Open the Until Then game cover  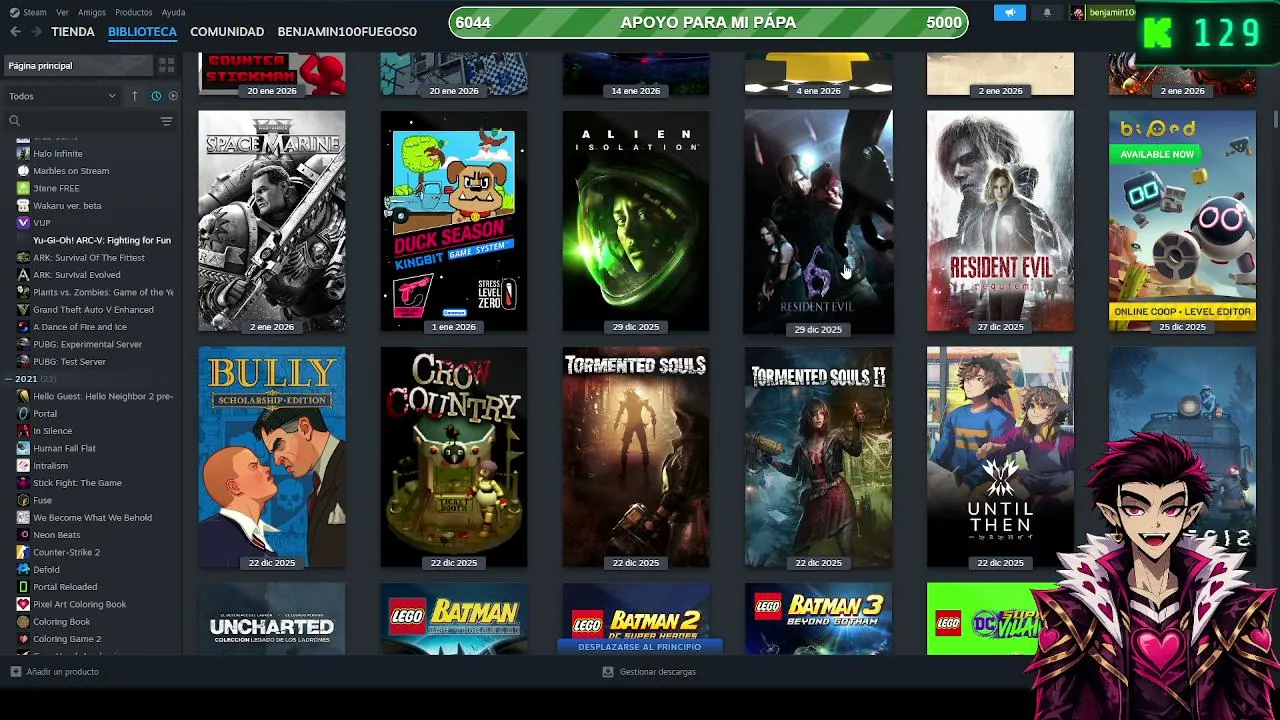click(x=1000, y=457)
